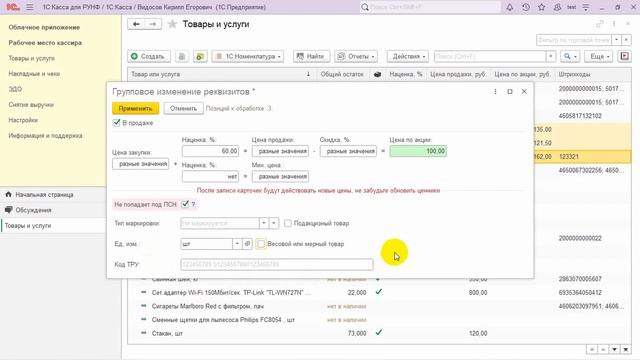Expand the Отчеты dropdown
Viewport: 640px width, 360px height.
(356, 56)
